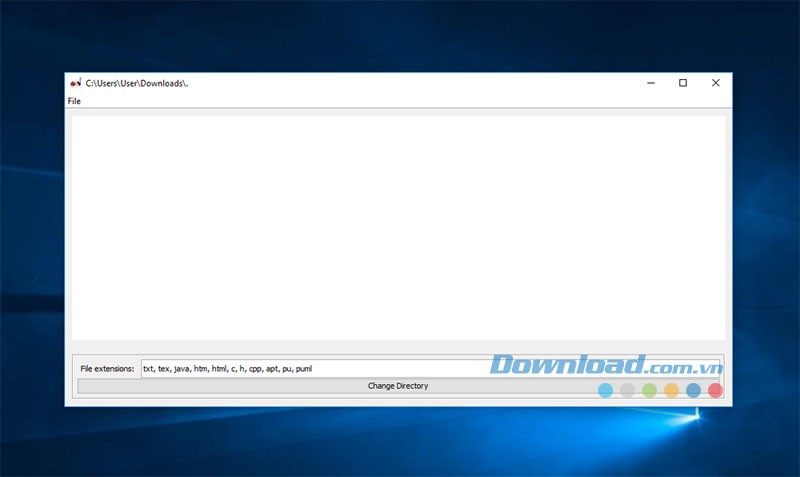Open the File menu
This screenshot has height=477, width=800.
[x=74, y=101]
